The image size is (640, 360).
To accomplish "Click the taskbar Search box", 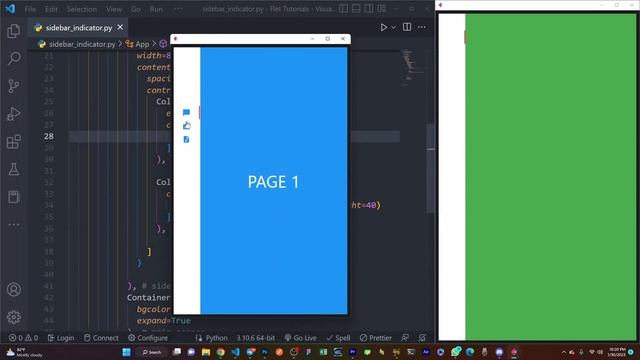I will pos(152,352).
